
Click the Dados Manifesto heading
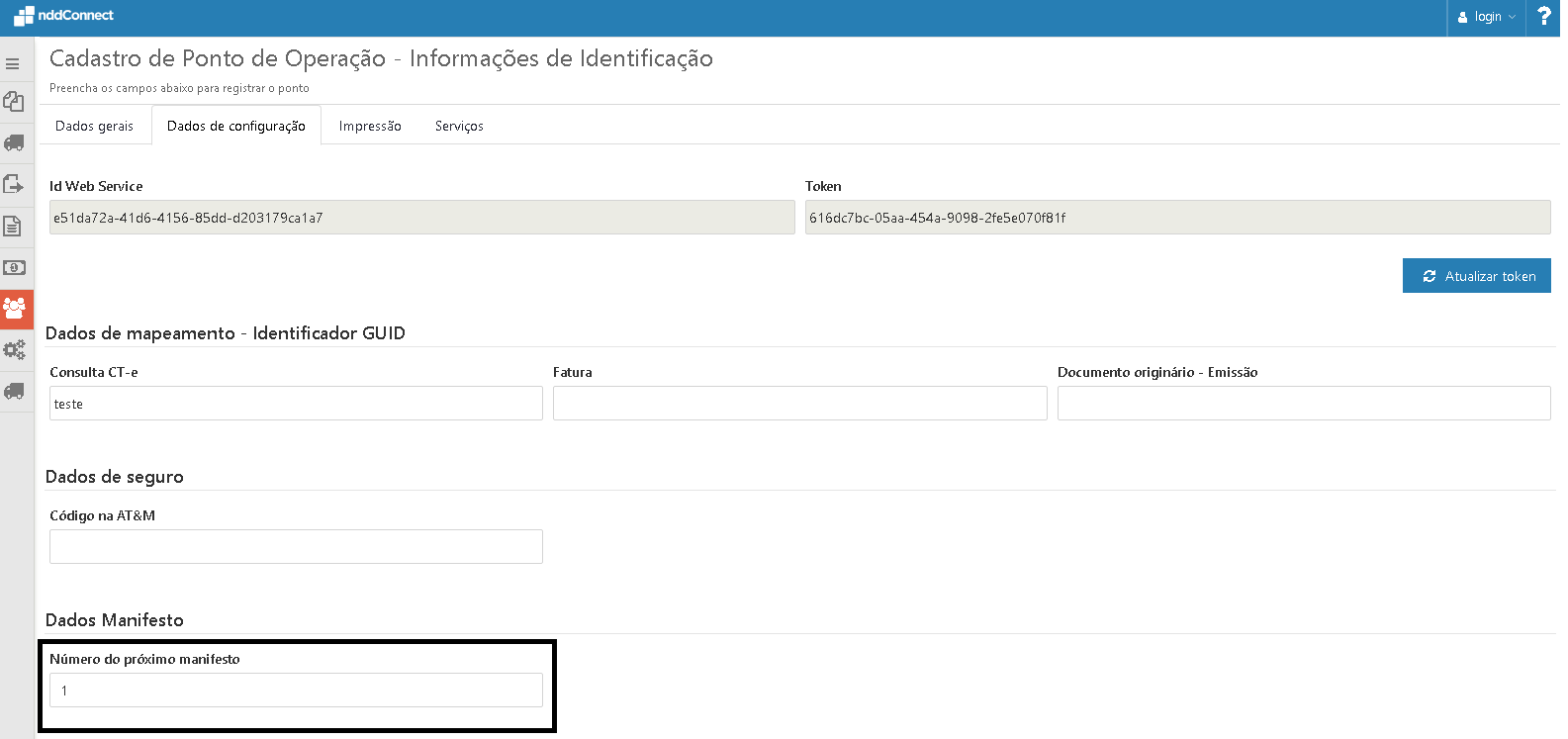(x=115, y=620)
